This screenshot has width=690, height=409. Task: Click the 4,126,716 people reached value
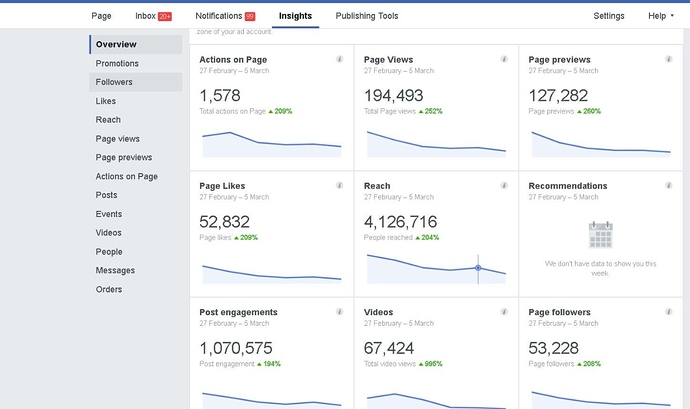(400, 222)
